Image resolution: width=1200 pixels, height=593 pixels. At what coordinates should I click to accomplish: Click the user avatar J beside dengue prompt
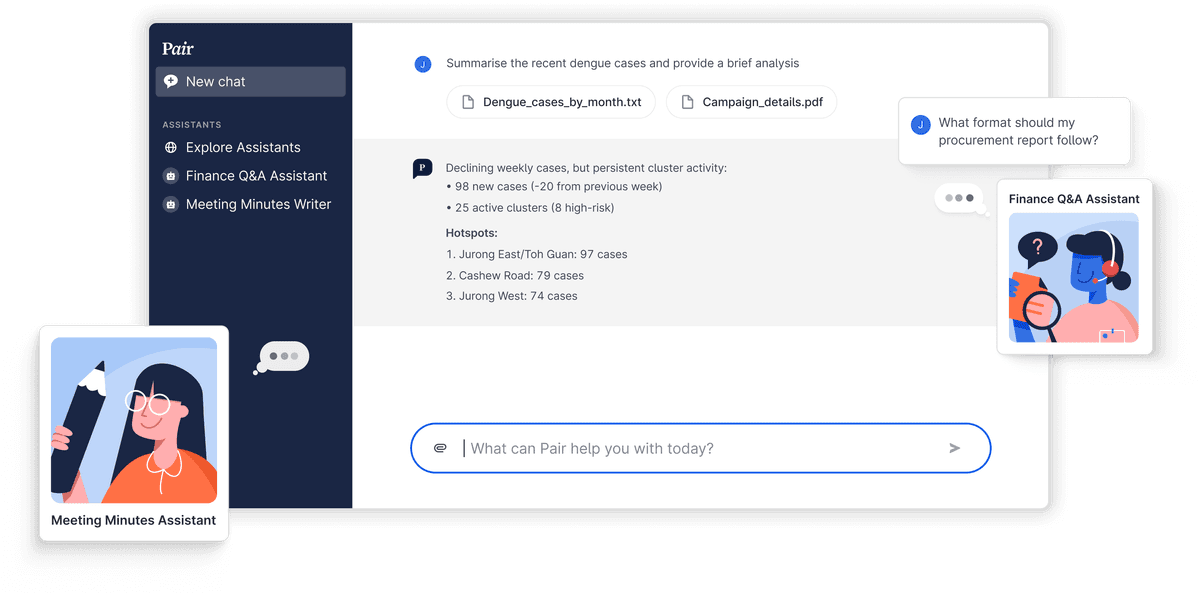click(423, 64)
